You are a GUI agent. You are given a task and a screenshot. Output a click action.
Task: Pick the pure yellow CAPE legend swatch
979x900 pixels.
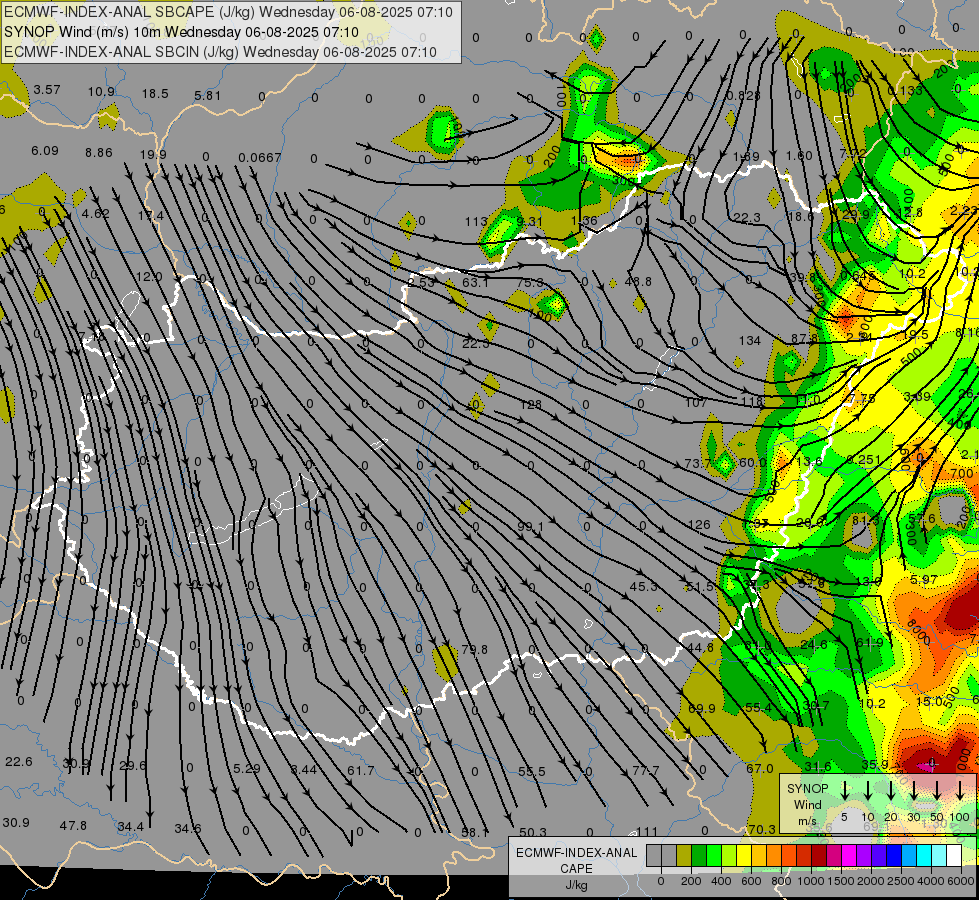pos(744,856)
